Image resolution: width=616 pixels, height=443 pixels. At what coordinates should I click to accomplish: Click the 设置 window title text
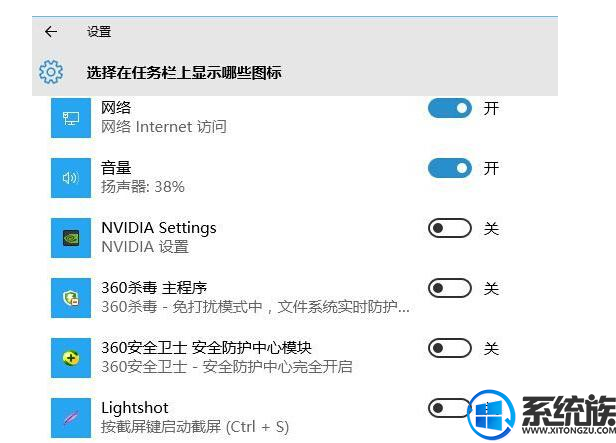99,32
